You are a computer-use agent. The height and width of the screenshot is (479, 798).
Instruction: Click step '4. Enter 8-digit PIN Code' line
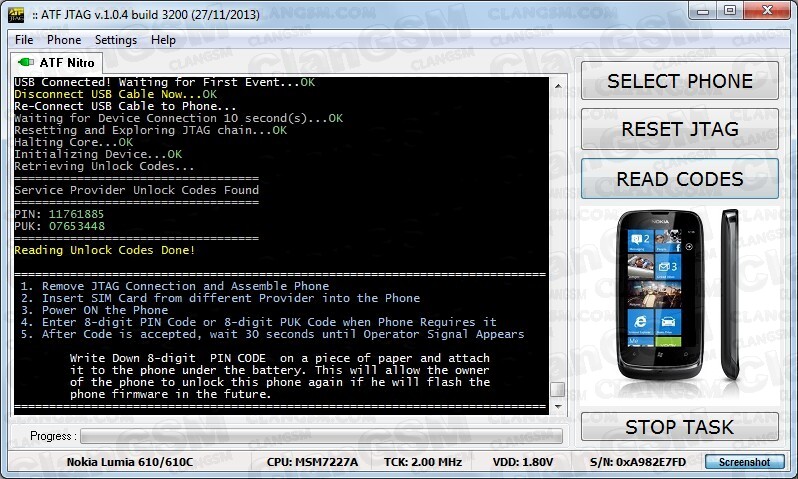(259, 322)
